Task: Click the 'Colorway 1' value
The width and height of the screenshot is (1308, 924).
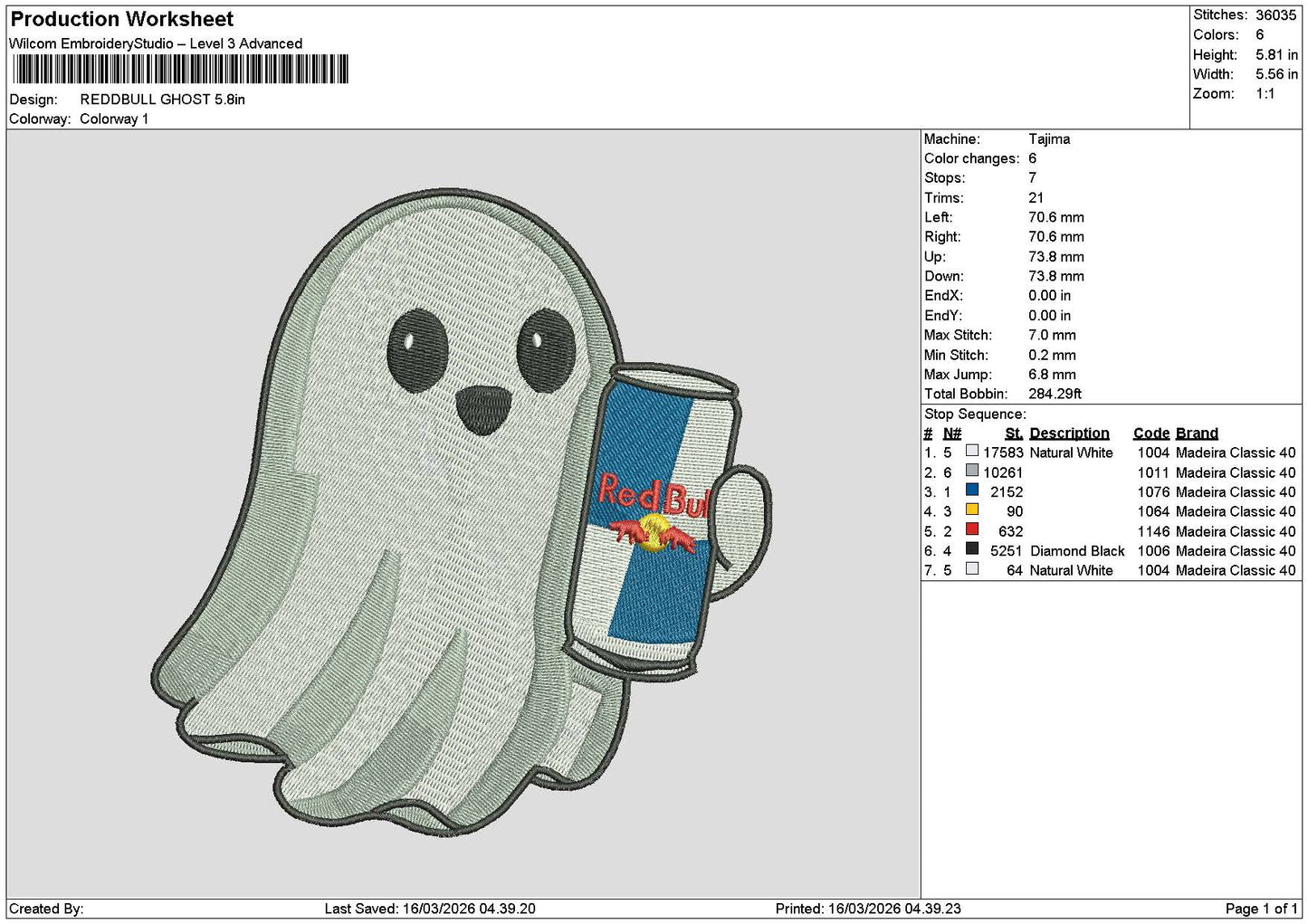Action: tap(114, 119)
